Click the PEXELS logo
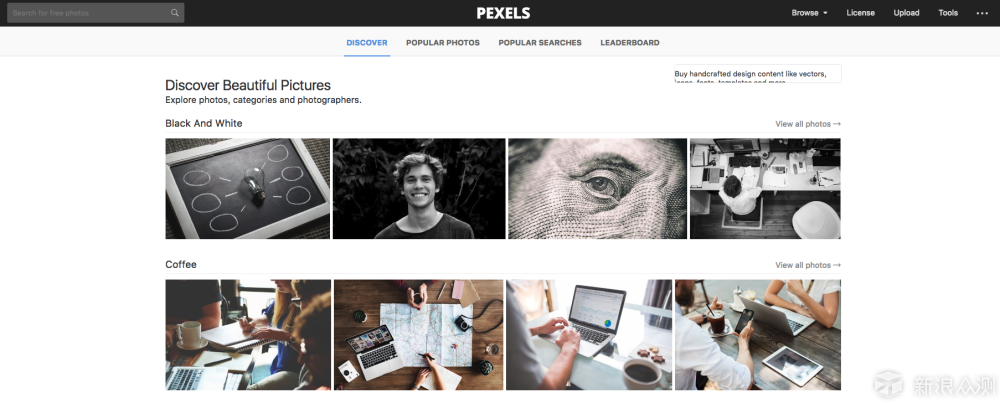The width and height of the screenshot is (1000, 403). 503,13
